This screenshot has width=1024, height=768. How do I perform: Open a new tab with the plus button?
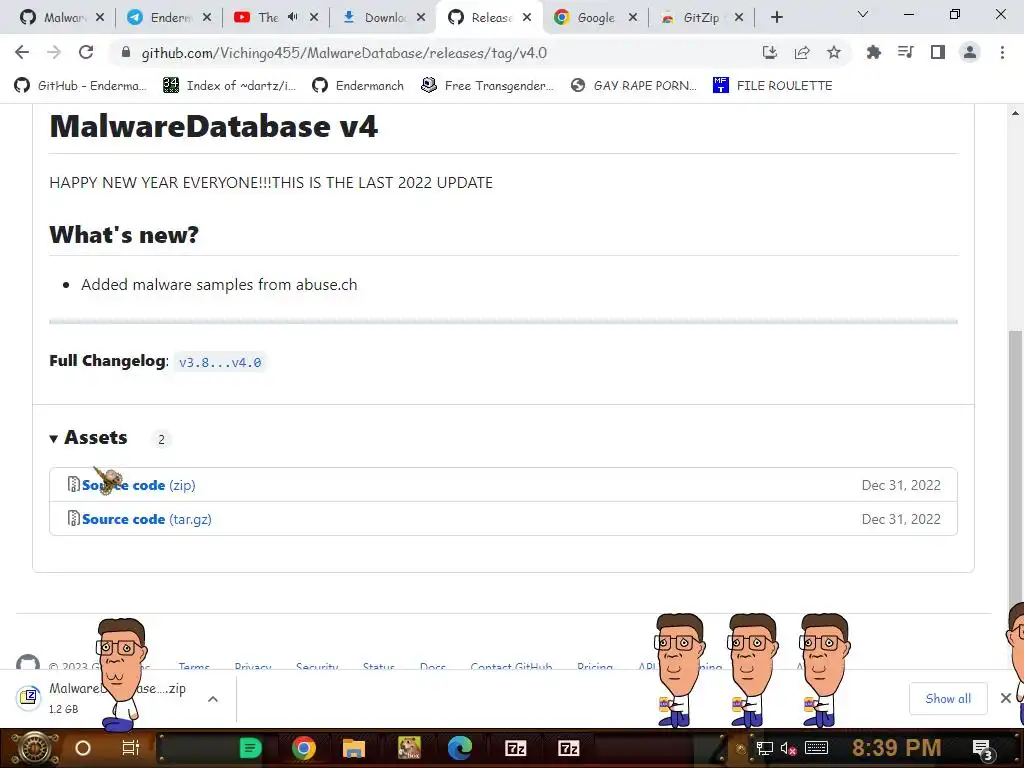[776, 17]
